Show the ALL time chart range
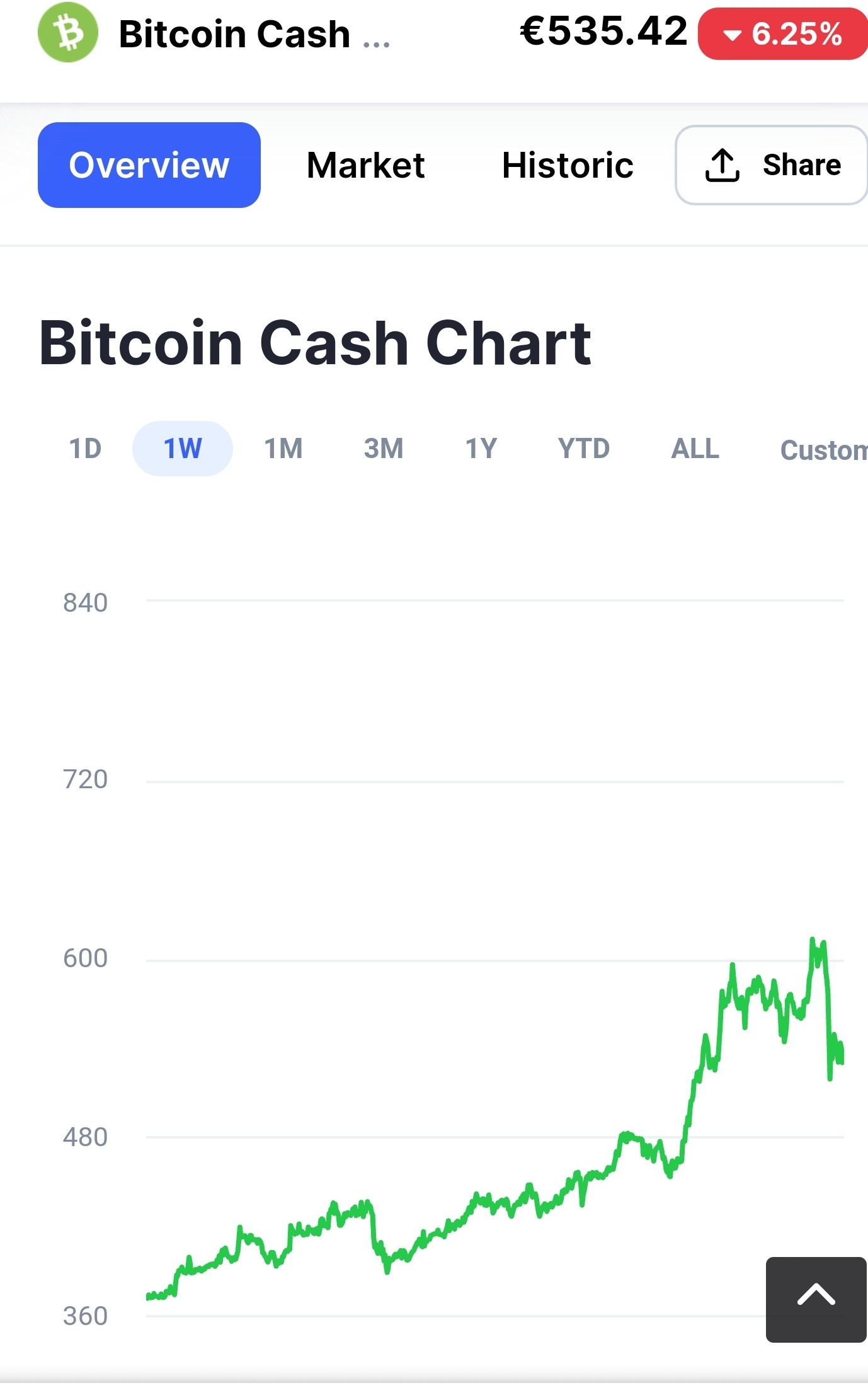 (x=695, y=449)
